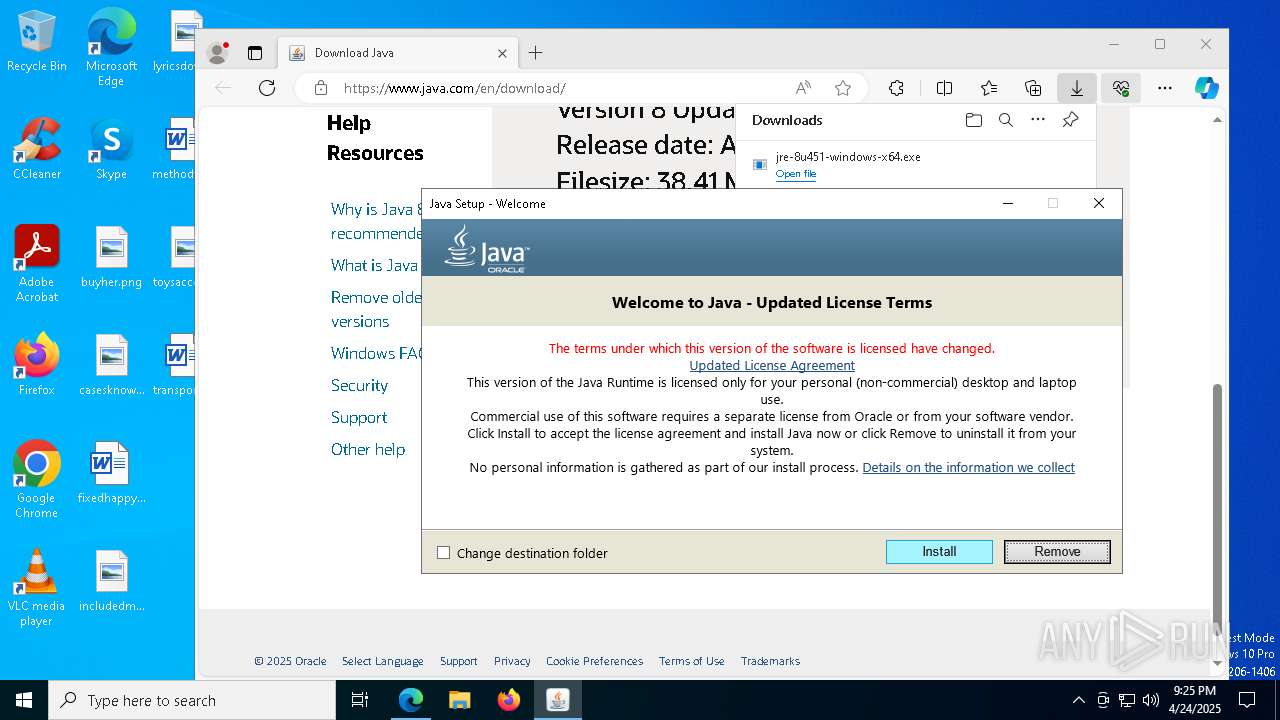
Task: Refresh the Edge page
Action: click(x=267, y=88)
